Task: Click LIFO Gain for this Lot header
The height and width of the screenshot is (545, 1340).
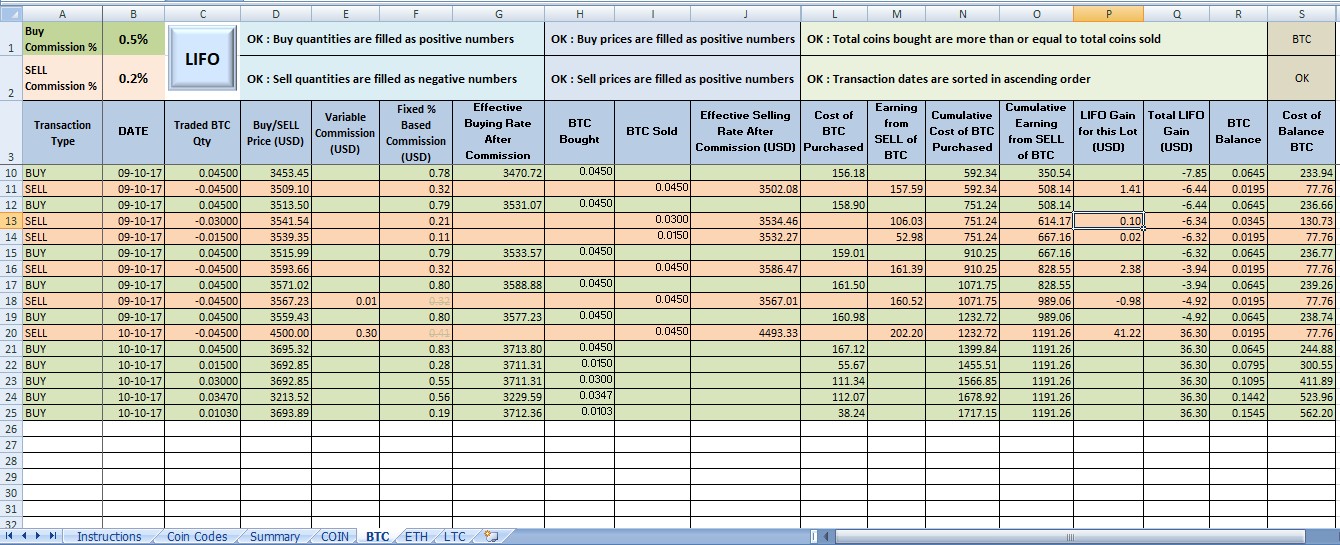Action: tap(1108, 132)
